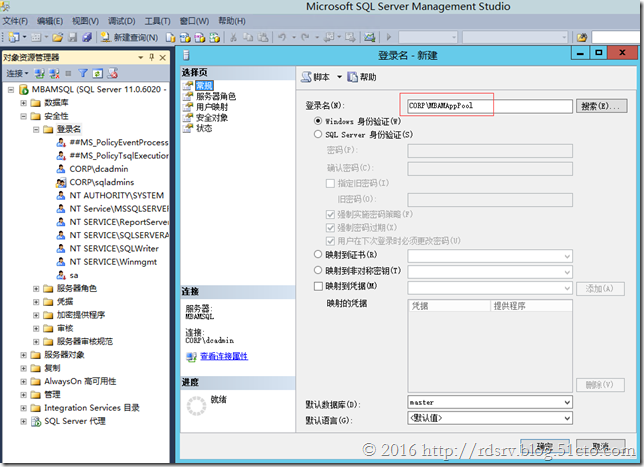Select the SQL Server 代理 node
The width and height of the screenshot is (644, 467).
coord(75,421)
